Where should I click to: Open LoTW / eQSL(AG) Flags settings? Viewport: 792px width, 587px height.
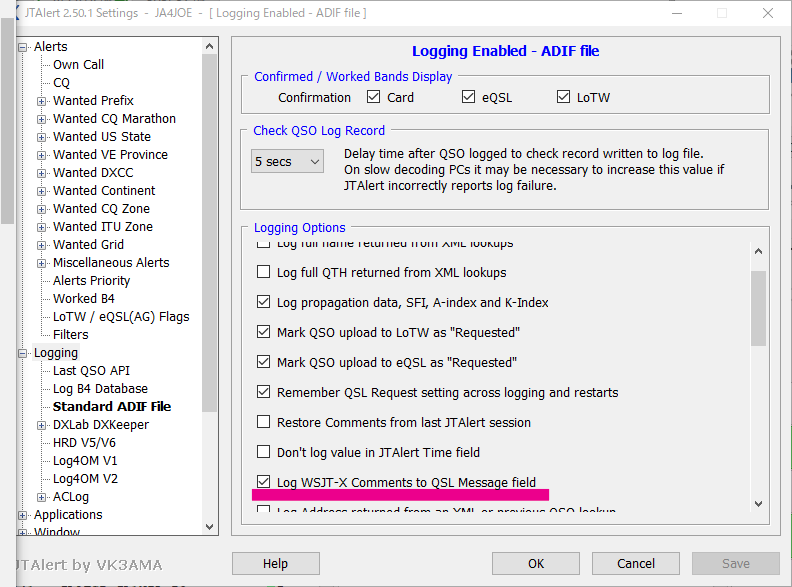(x=121, y=317)
